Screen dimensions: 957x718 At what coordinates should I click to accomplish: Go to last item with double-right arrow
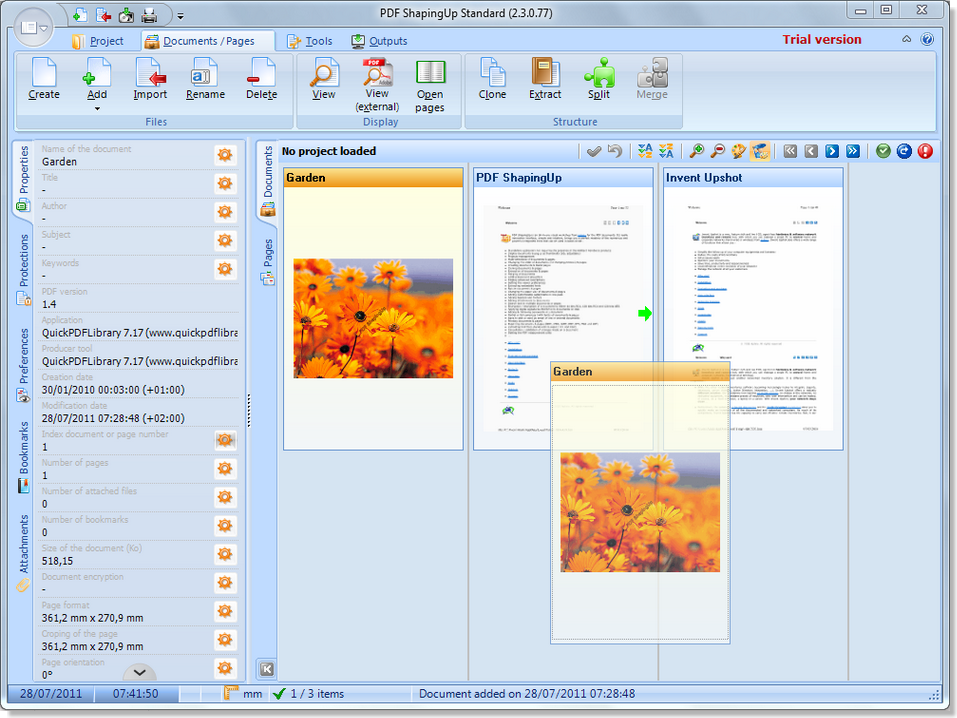coord(853,151)
